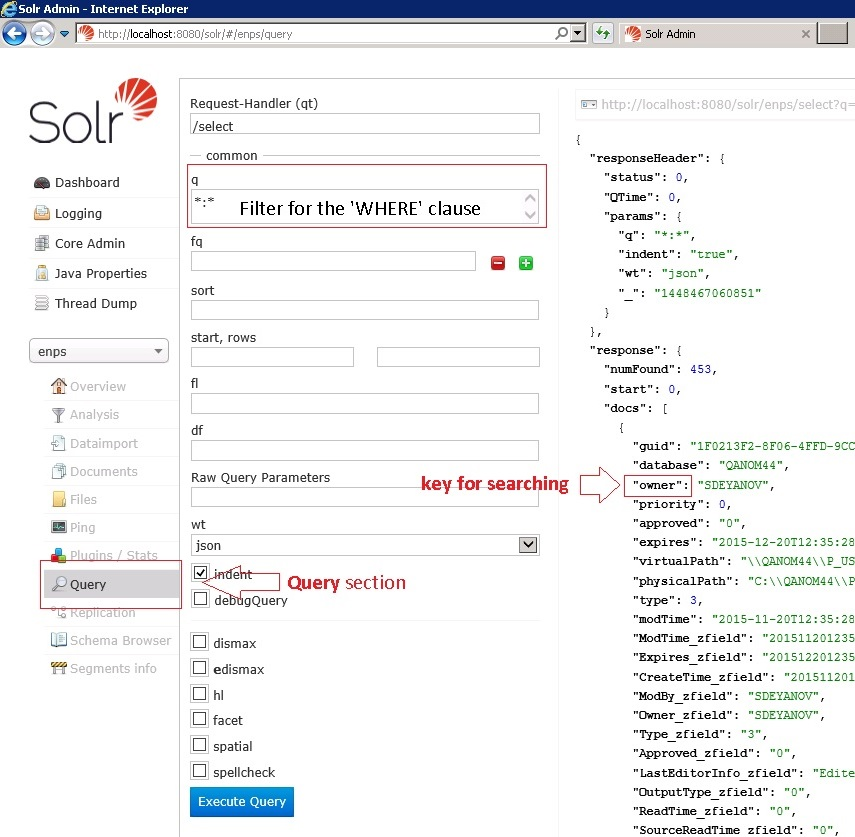Go to Thread Dump menu item
The image size is (855, 837).
click(x=96, y=303)
